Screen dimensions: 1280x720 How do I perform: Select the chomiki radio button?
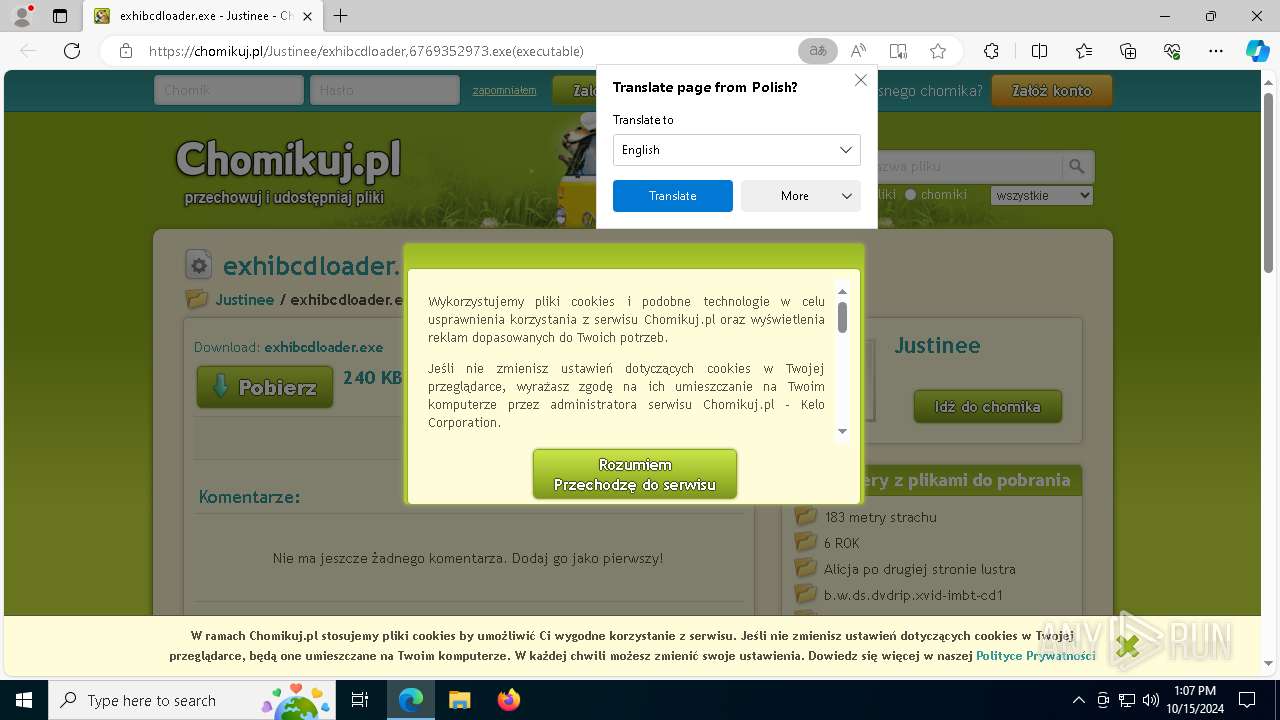(x=910, y=195)
